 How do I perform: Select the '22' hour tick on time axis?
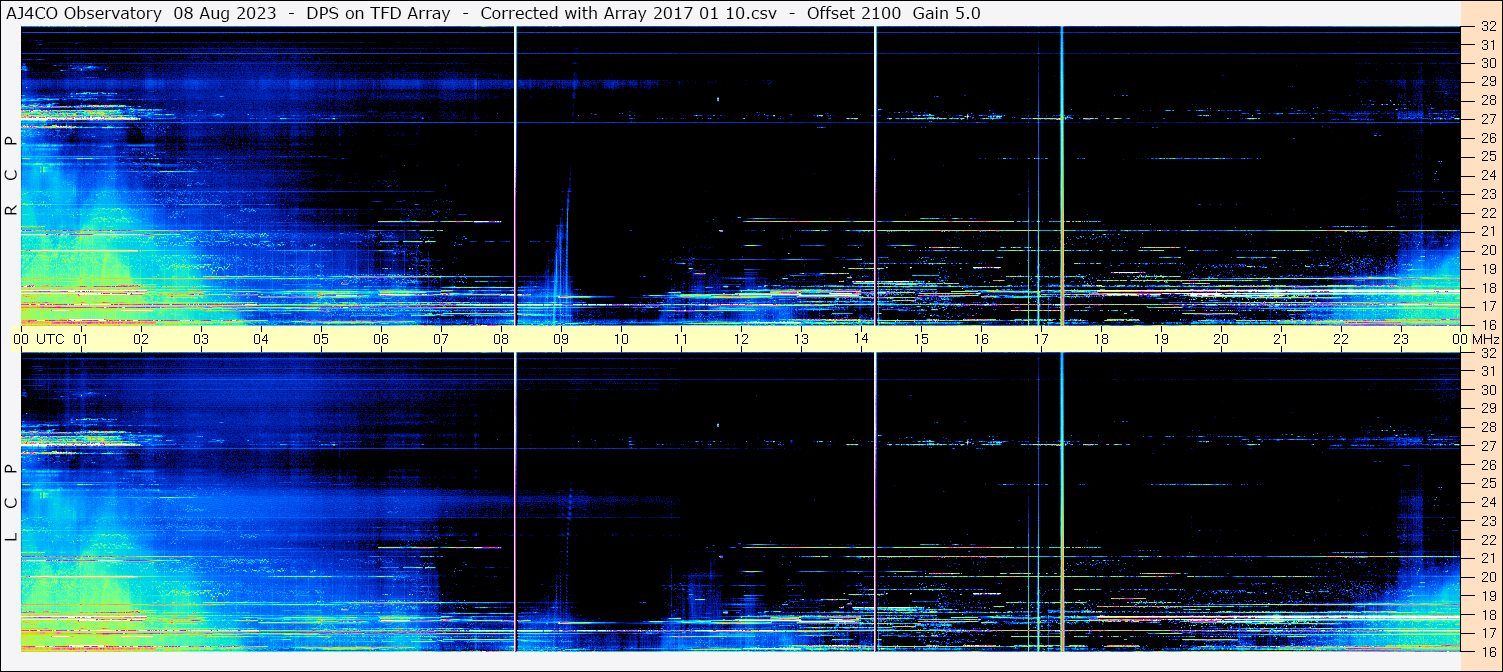click(x=1341, y=339)
